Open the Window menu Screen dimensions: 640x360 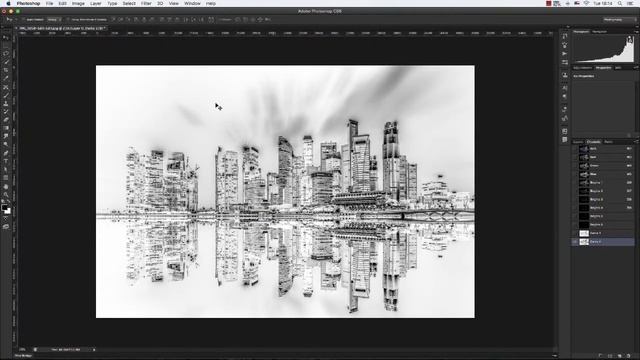(x=192, y=3)
